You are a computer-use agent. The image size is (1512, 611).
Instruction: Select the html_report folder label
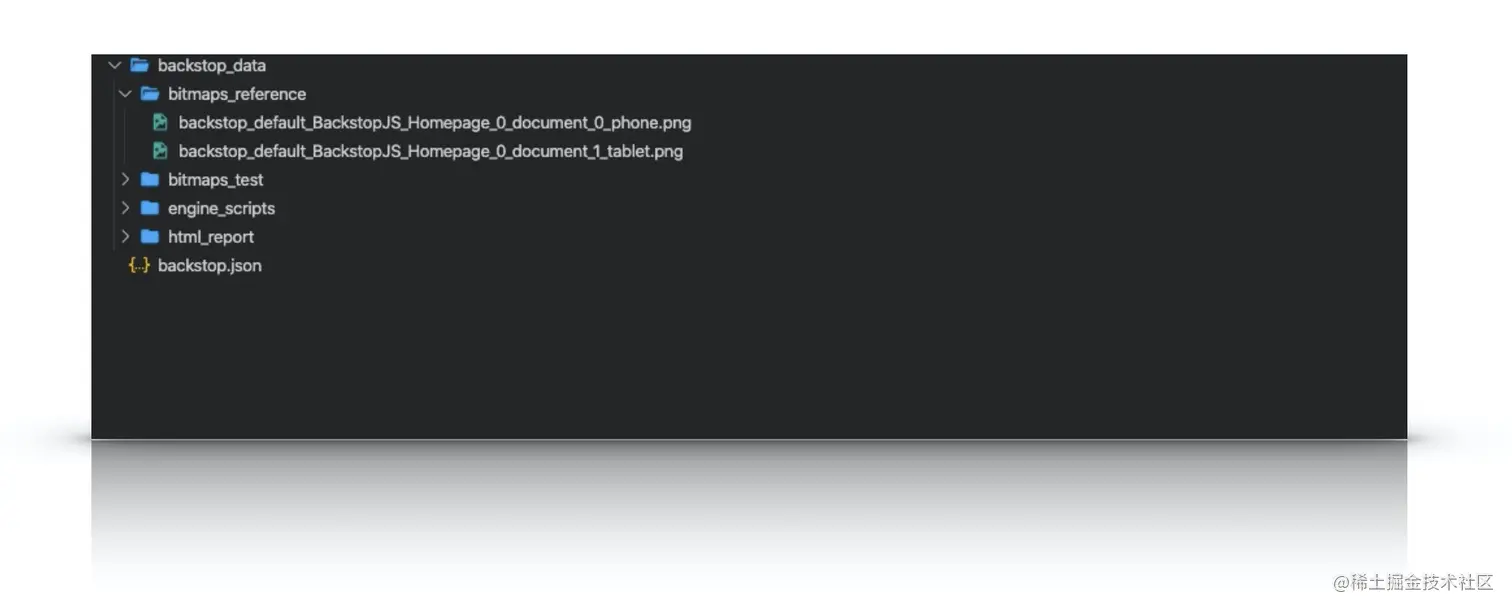pyautogui.click(x=211, y=237)
